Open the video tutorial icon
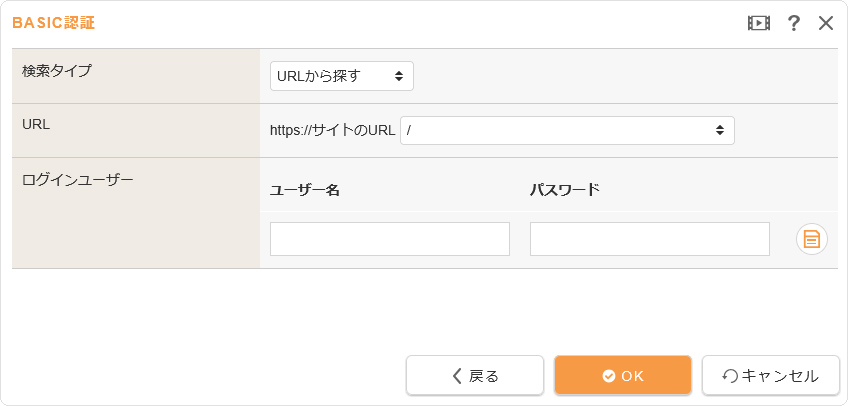 [x=758, y=23]
